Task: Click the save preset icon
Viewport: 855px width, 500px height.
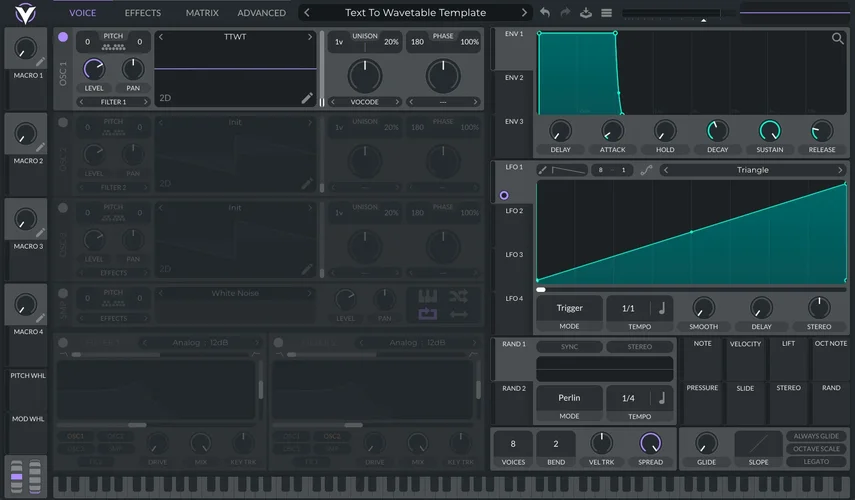Action: 587,13
